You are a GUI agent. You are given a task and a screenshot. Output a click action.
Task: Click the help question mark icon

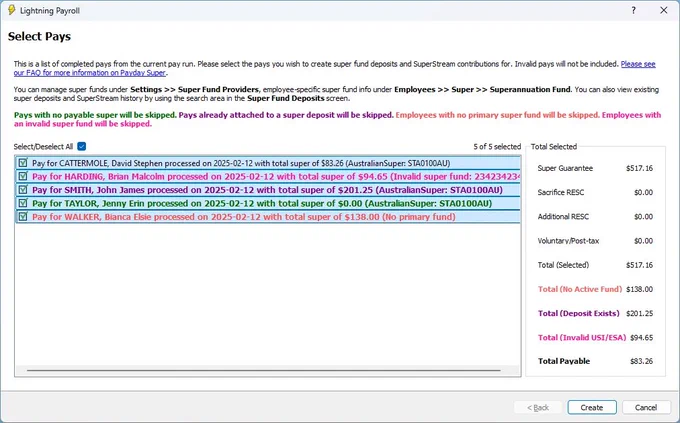pos(634,10)
